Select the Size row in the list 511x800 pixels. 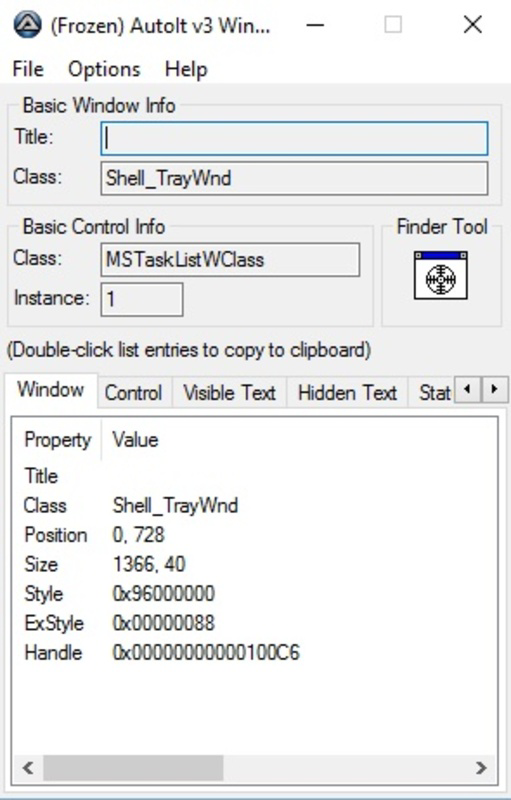254,565
